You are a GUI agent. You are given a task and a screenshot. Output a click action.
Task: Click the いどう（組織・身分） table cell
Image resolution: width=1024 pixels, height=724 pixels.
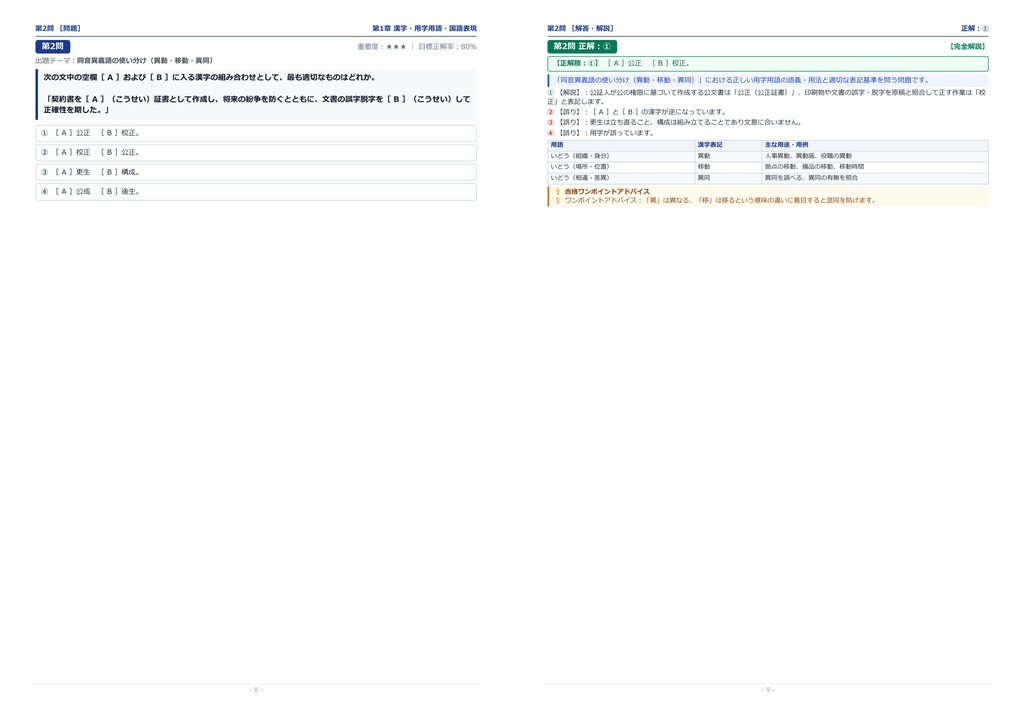point(622,156)
